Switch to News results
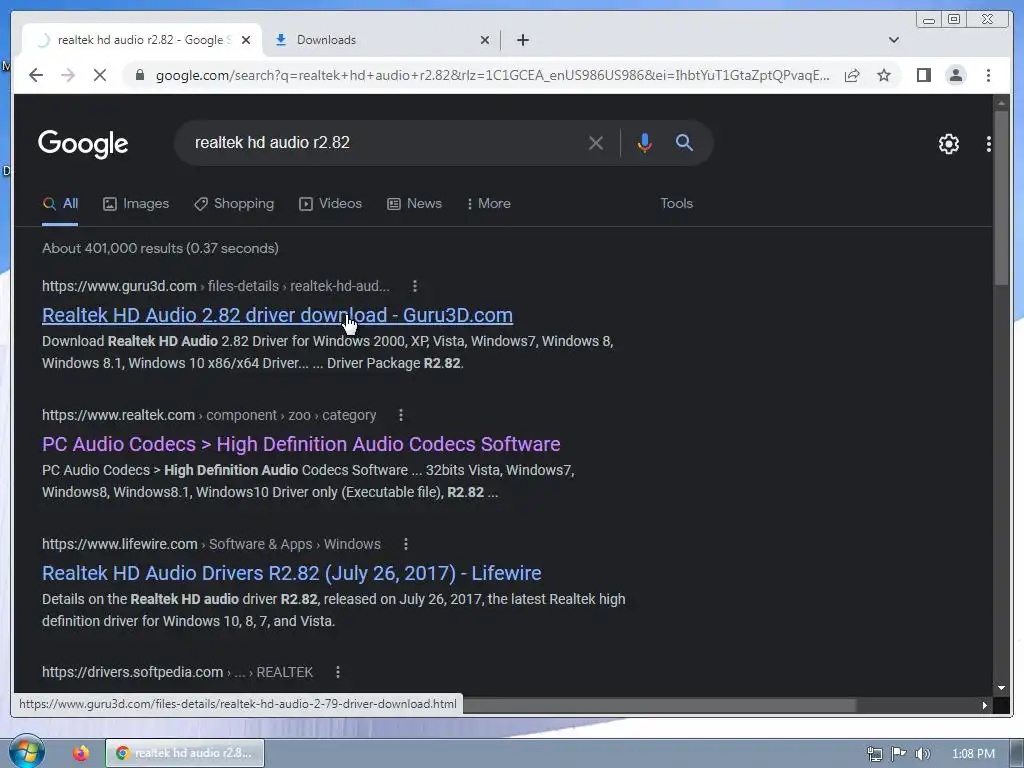This screenshot has width=1024, height=768. [x=414, y=204]
